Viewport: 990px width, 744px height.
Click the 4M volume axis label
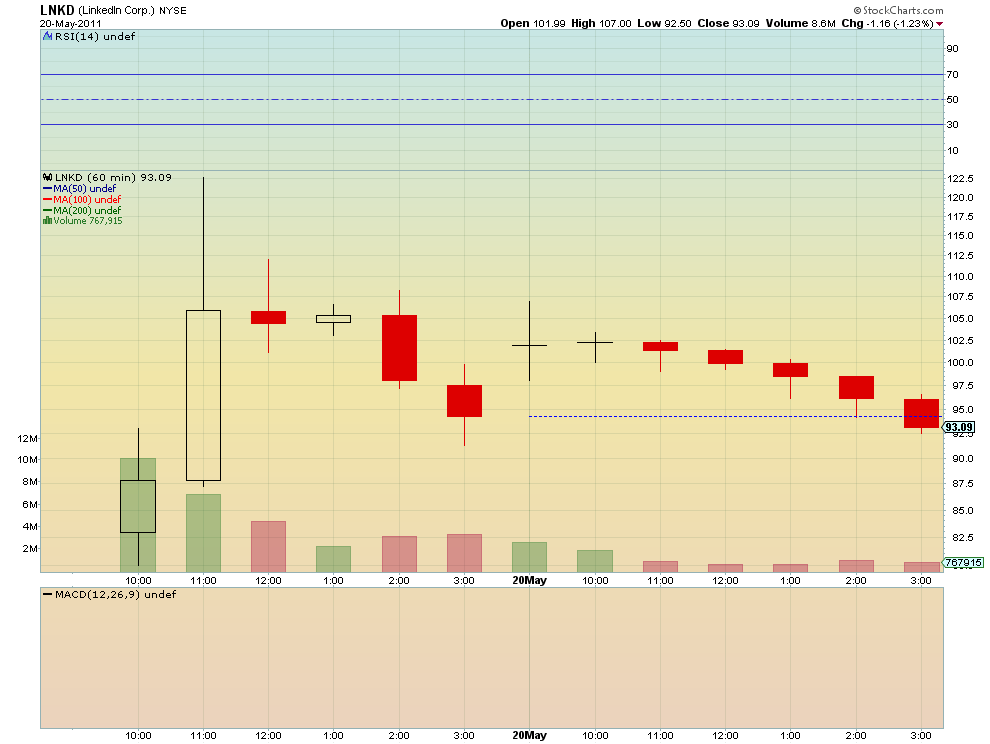coord(30,527)
